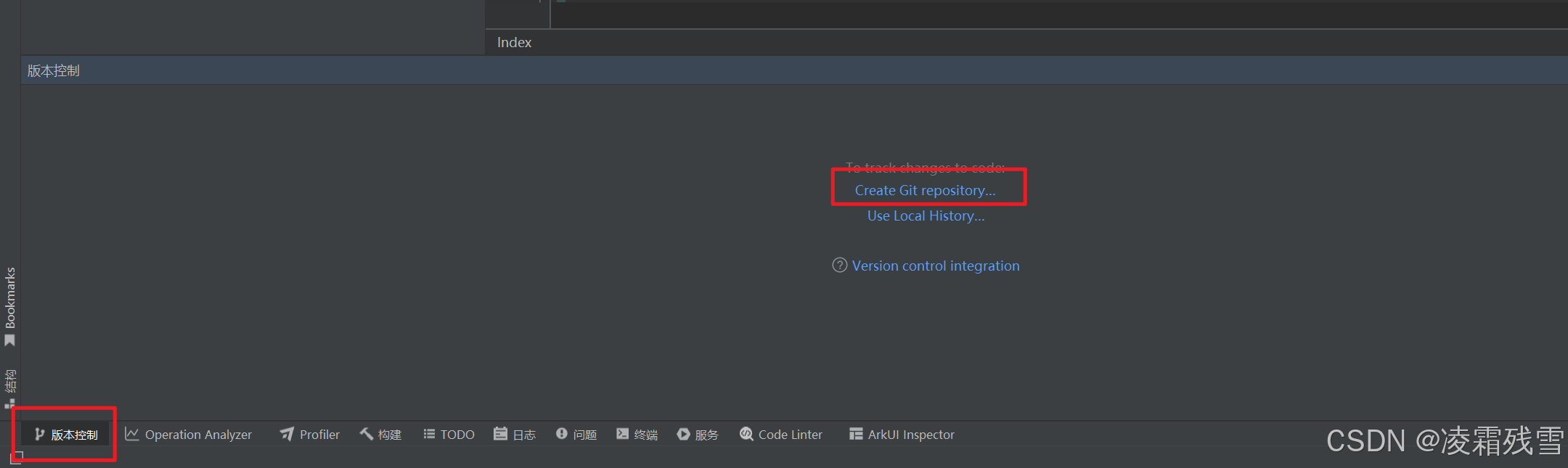Click the Create Git repository link
Viewport: 1568px width, 468px height.
(925, 190)
